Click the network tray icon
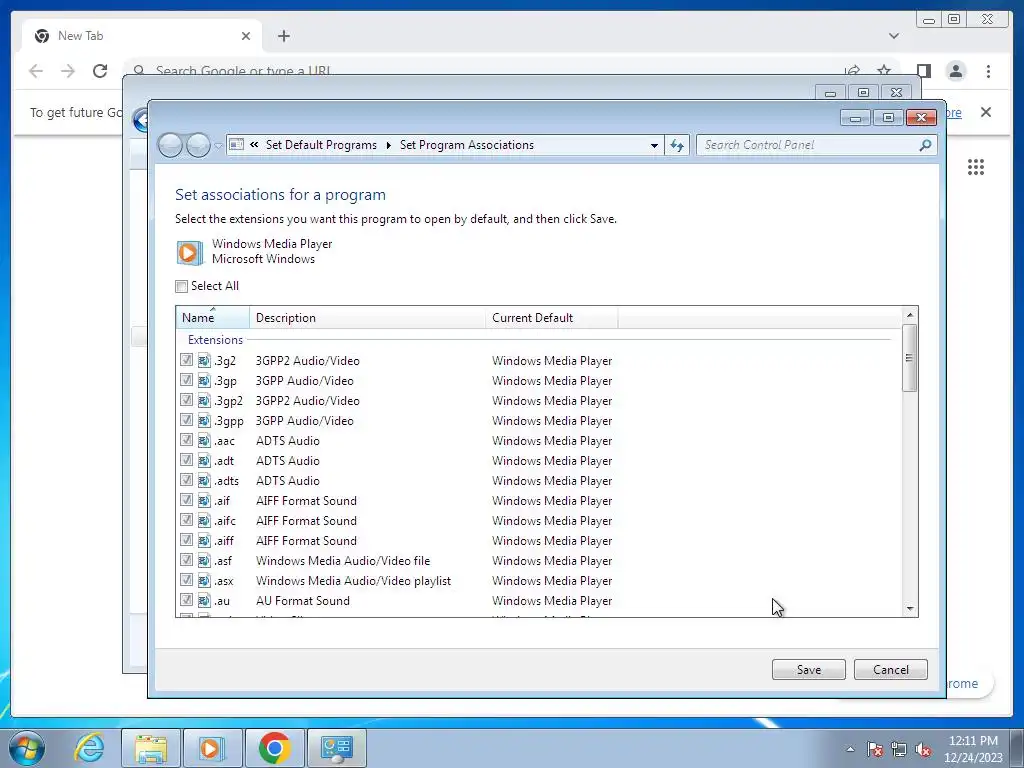1024x768 pixels. pos(899,749)
